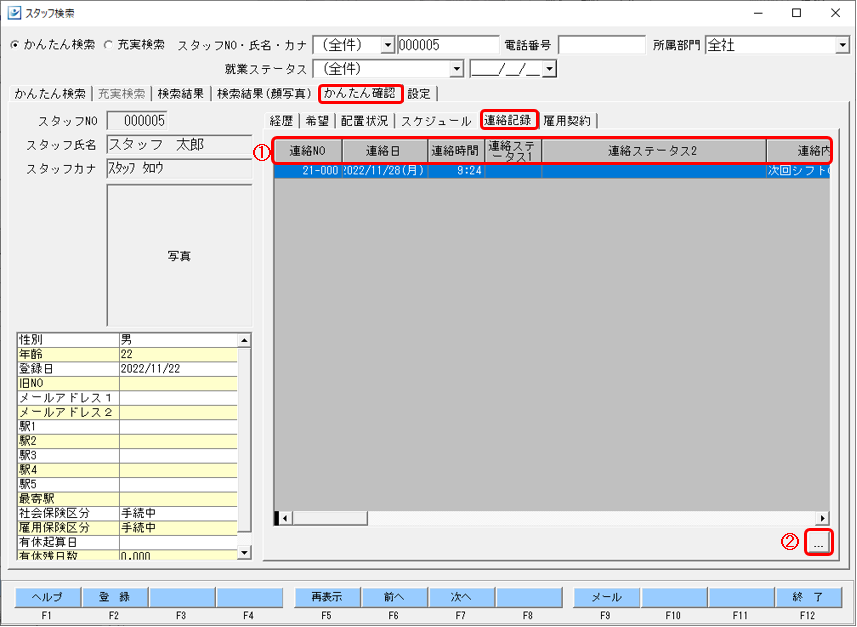
Task: Click the 登録 F2 button
Action: point(115,597)
